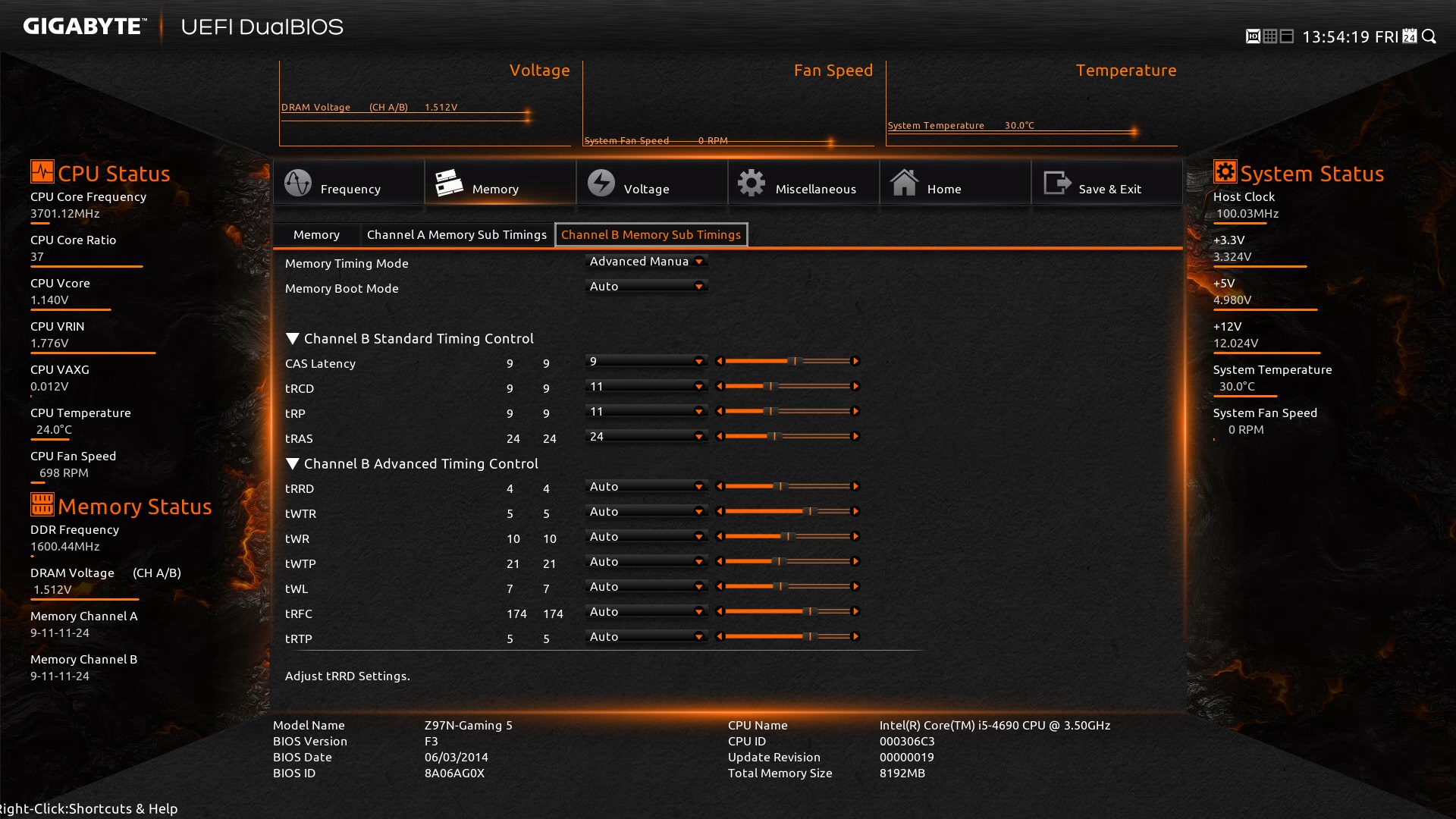Click the tWTP slider track
Image resolution: width=1456 pixels, height=819 pixels.
point(787,561)
